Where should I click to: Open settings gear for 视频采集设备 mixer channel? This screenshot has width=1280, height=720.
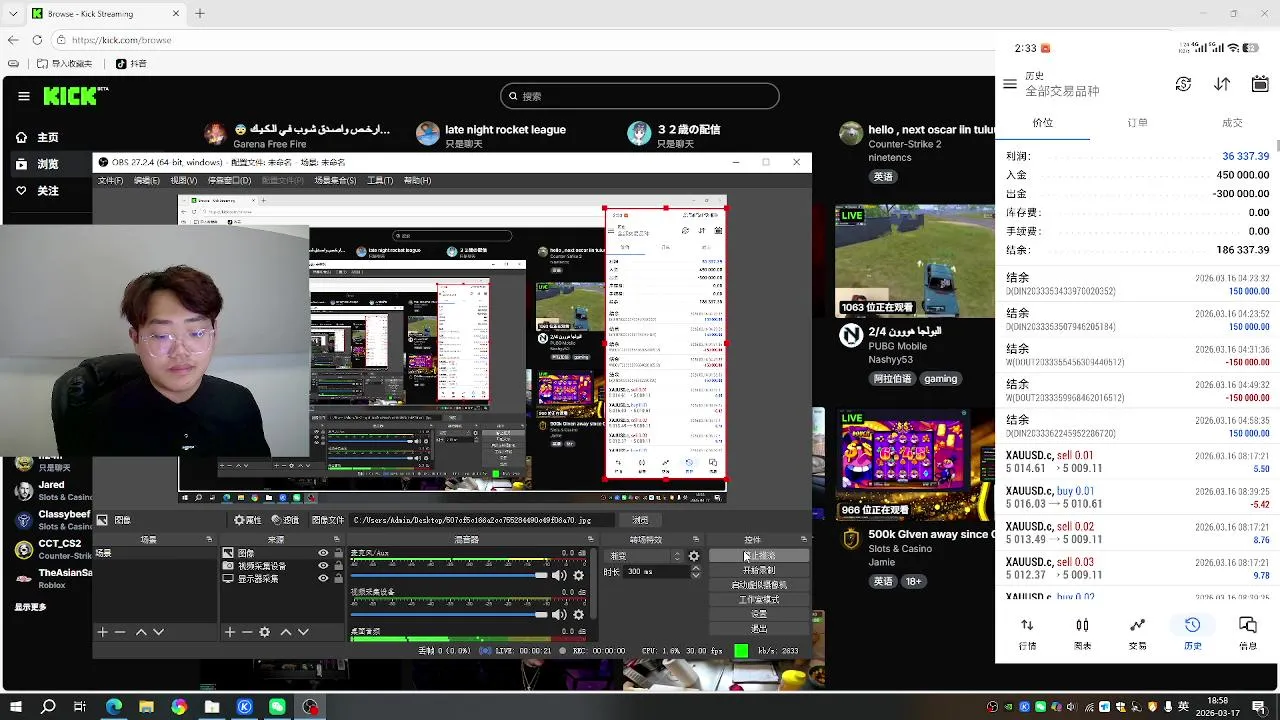[578, 614]
